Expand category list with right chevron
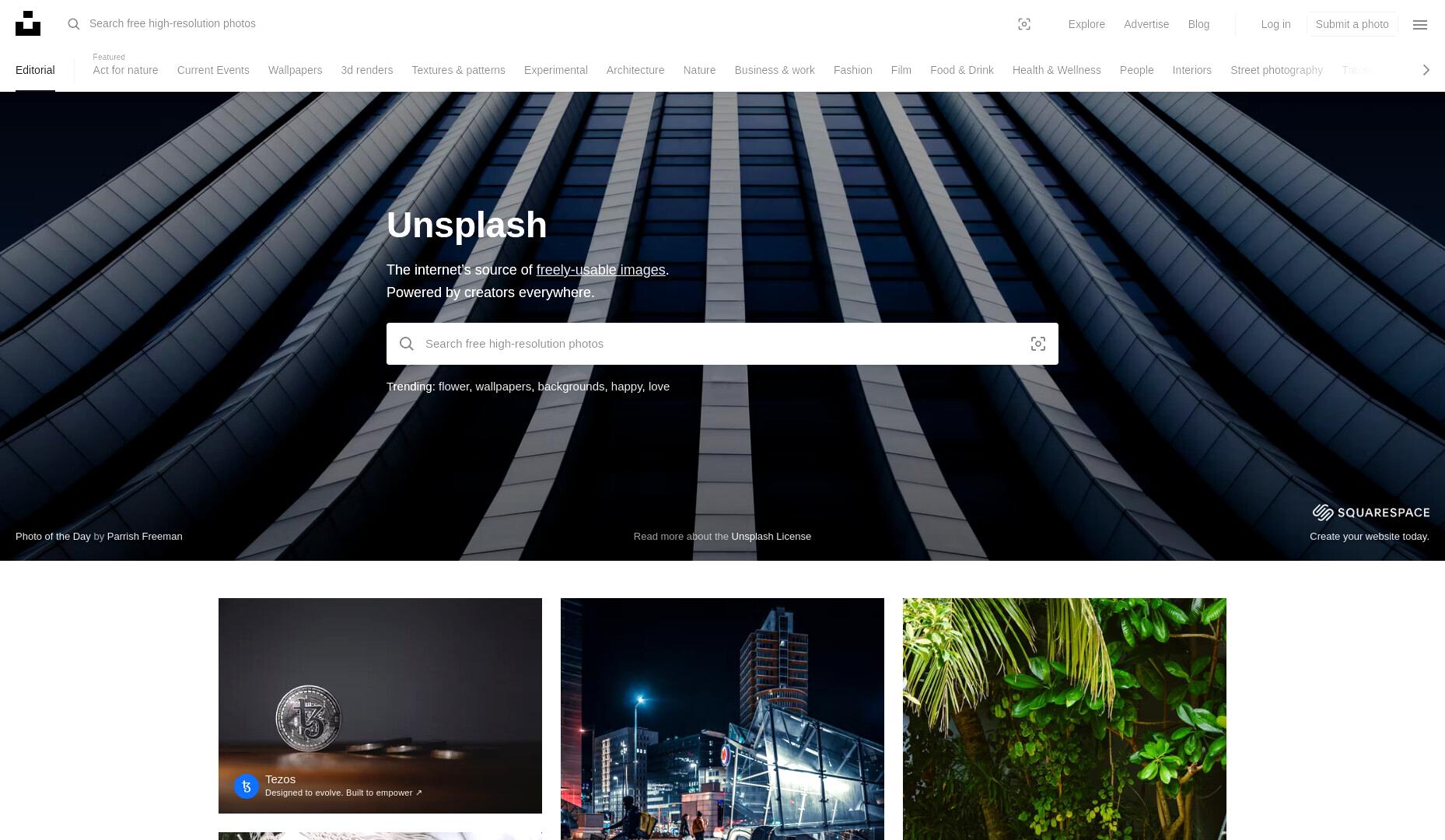 1426,70
